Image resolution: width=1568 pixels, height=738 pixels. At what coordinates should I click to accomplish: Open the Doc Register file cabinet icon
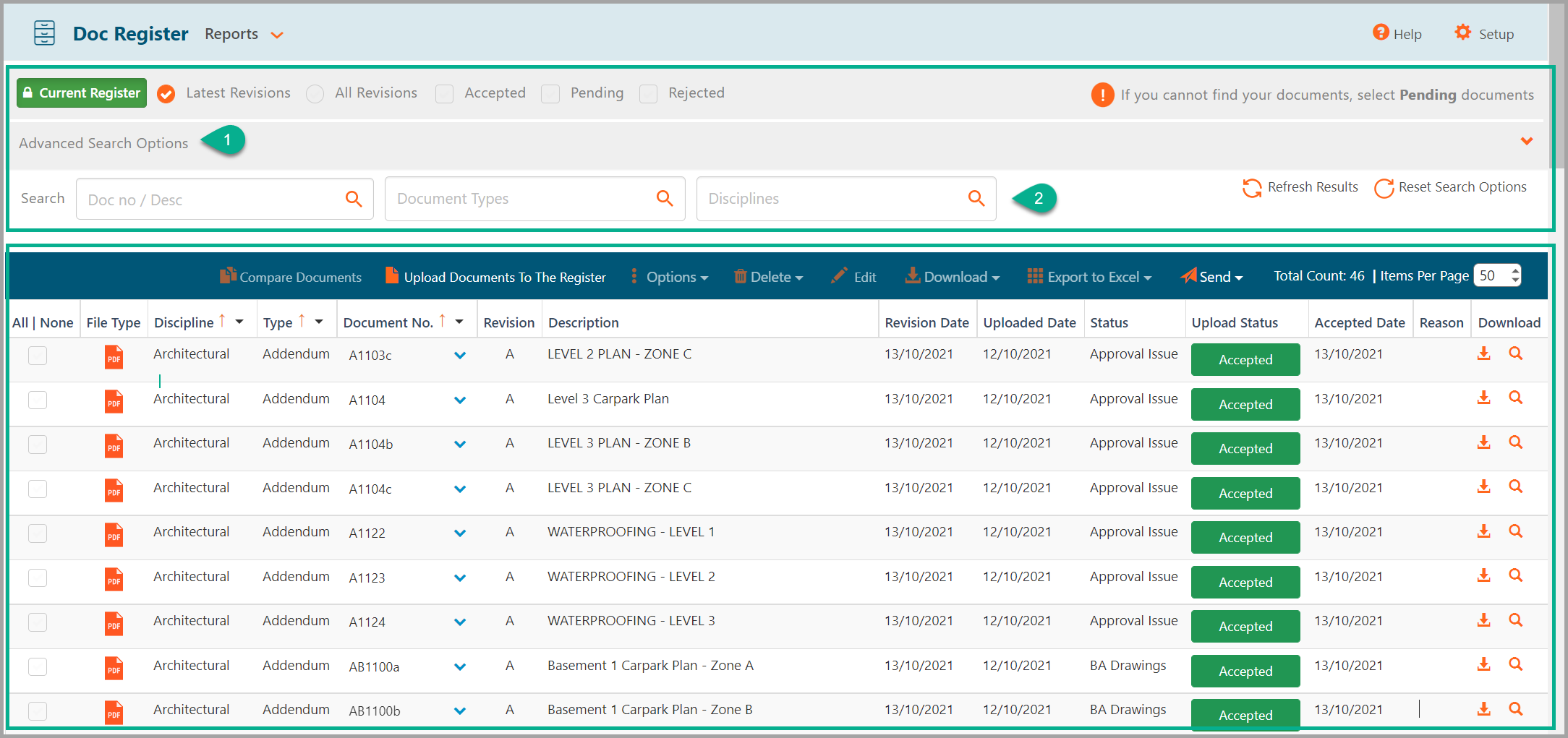point(44,33)
